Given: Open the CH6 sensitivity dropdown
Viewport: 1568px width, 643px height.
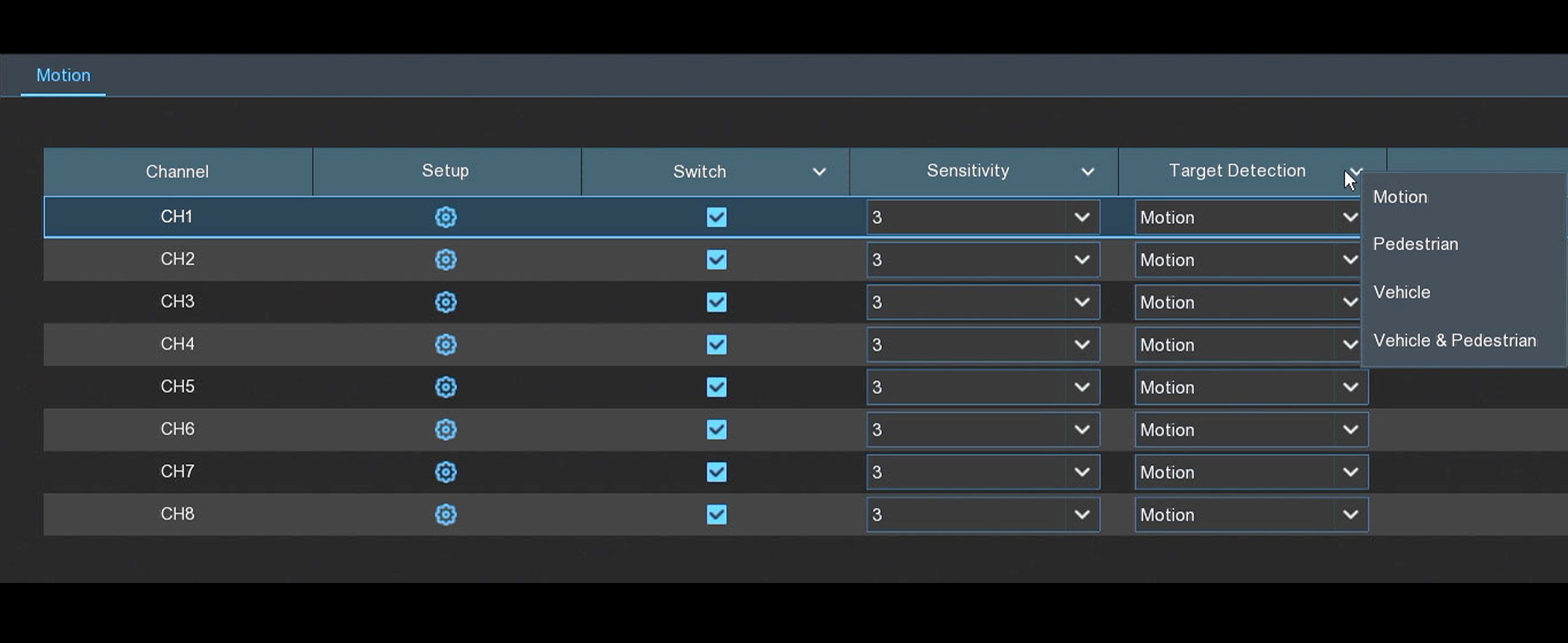Looking at the screenshot, I should tap(983, 430).
